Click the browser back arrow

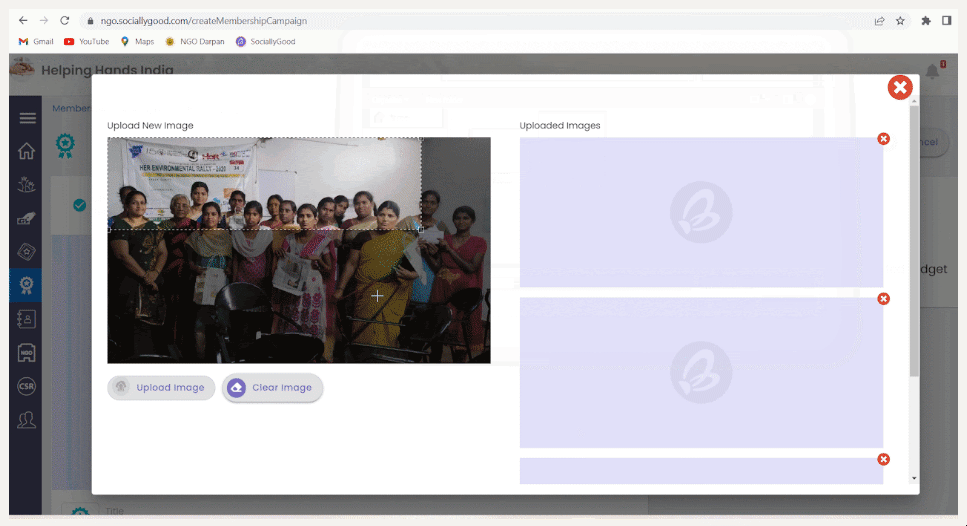tap(23, 20)
